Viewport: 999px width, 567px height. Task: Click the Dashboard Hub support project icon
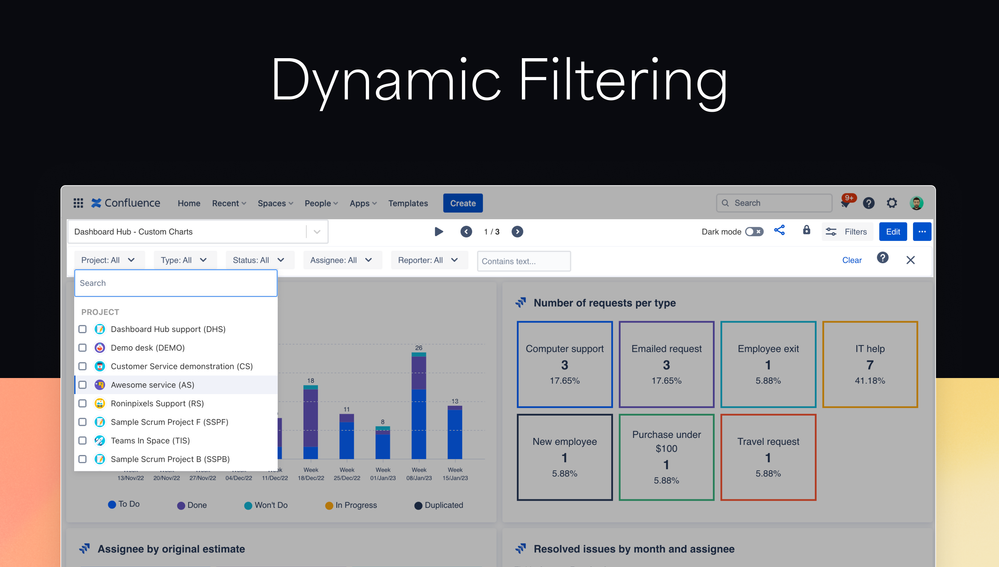100,329
